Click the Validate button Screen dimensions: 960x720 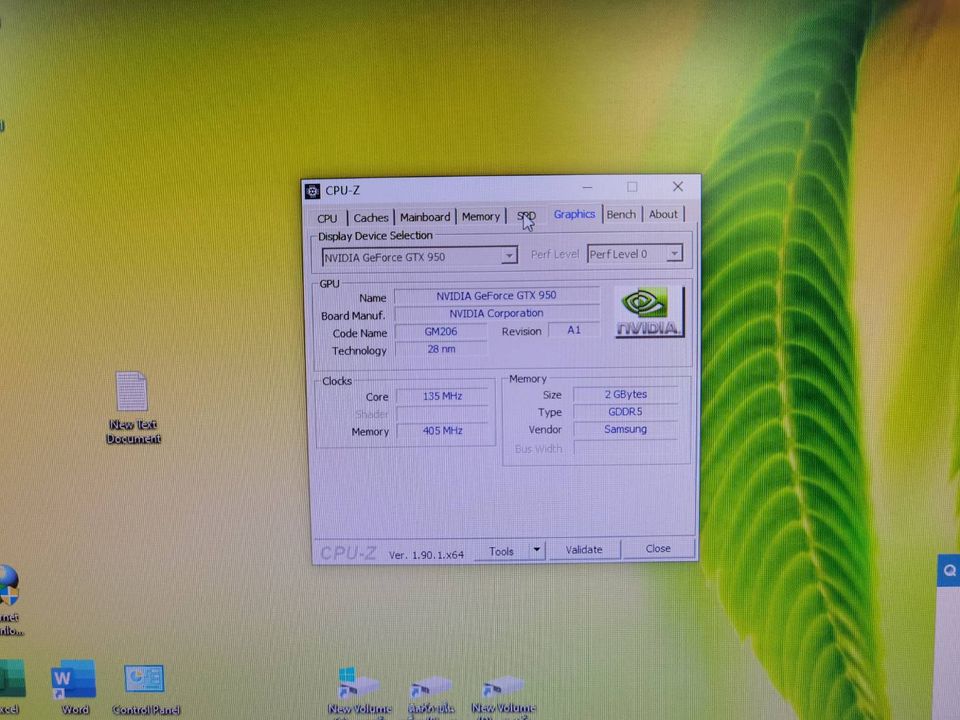pos(584,550)
